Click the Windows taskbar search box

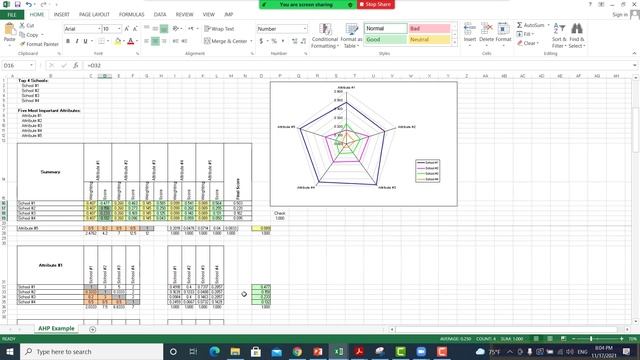click(92, 351)
